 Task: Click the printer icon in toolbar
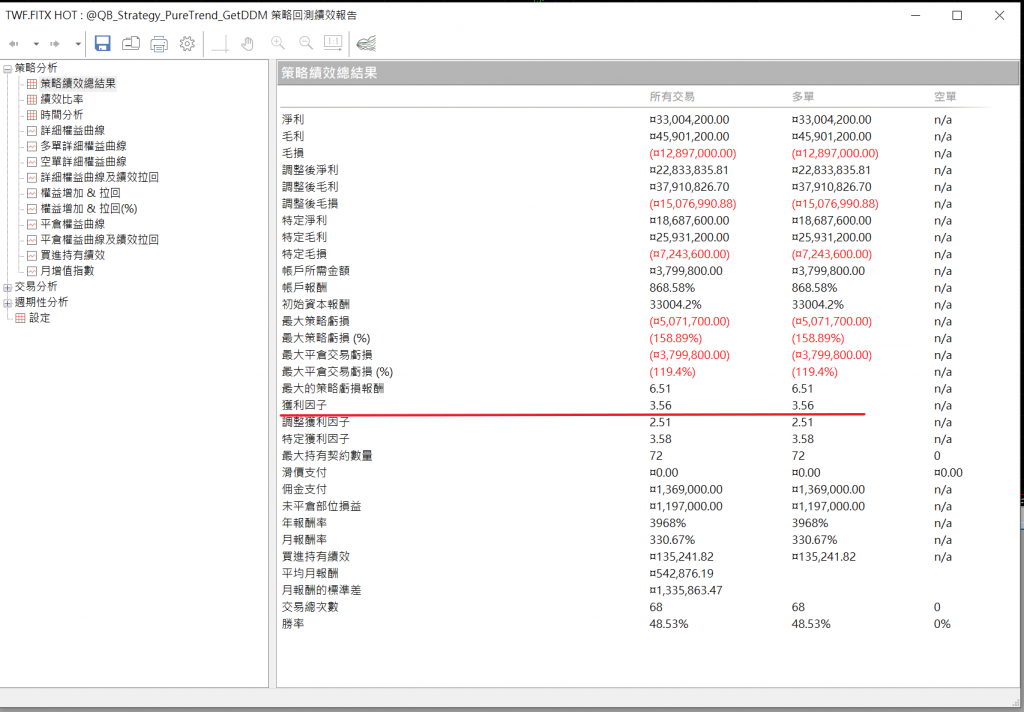[159, 43]
